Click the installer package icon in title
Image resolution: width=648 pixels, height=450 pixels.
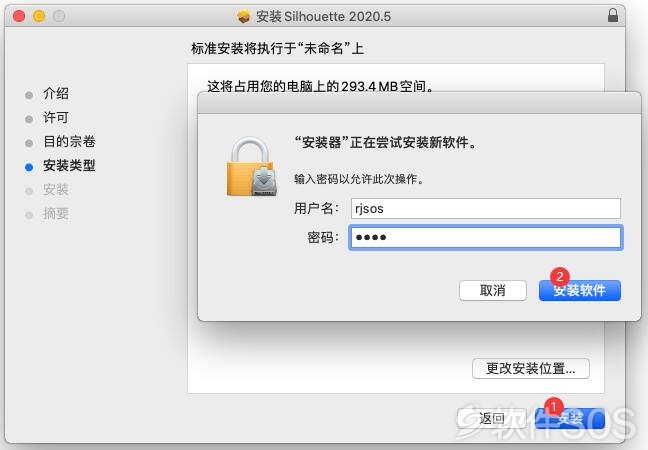tap(243, 17)
